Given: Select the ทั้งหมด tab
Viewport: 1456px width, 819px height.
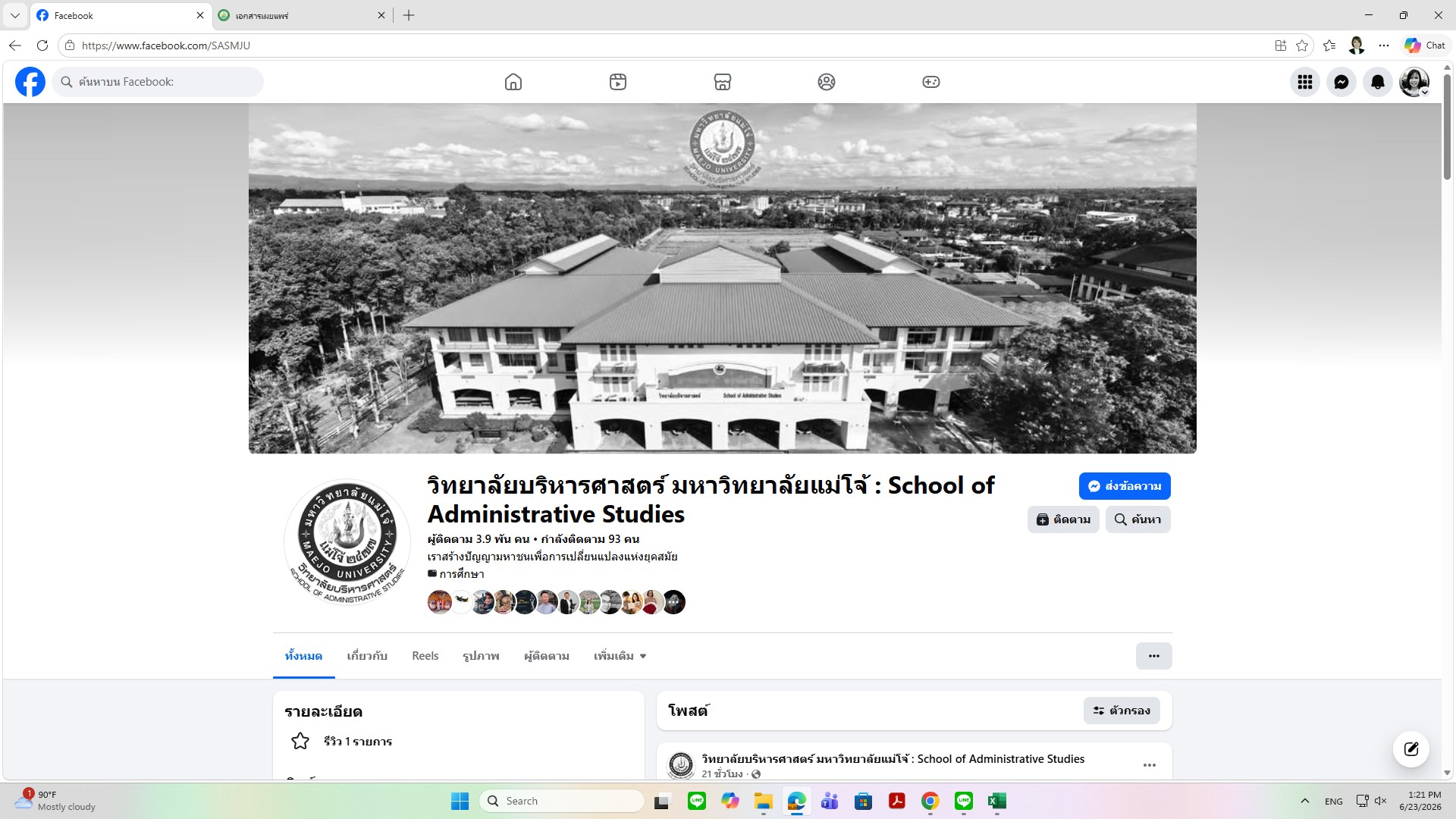Looking at the screenshot, I should [x=303, y=656].
